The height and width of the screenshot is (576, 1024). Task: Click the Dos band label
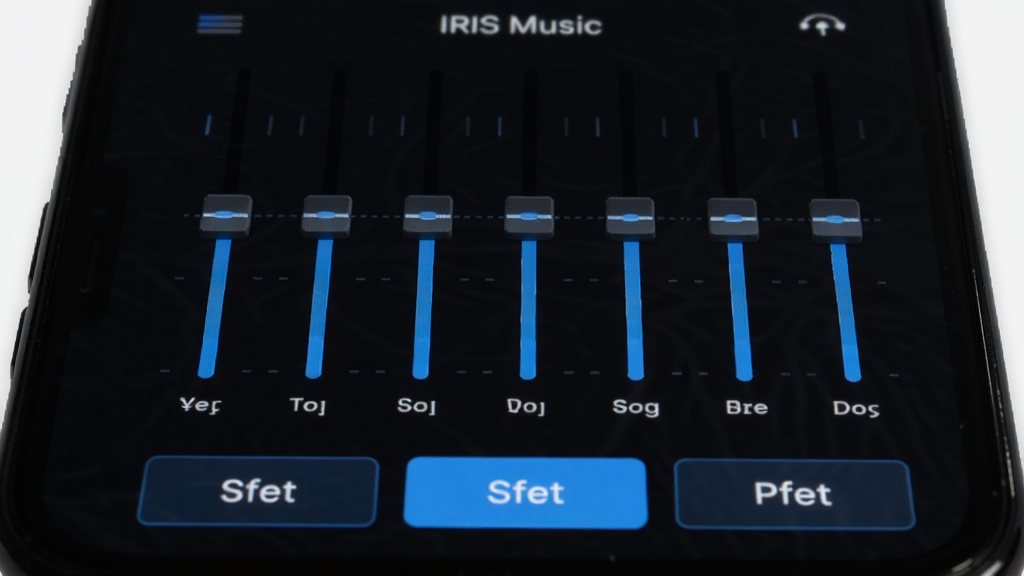pos(856,409)
